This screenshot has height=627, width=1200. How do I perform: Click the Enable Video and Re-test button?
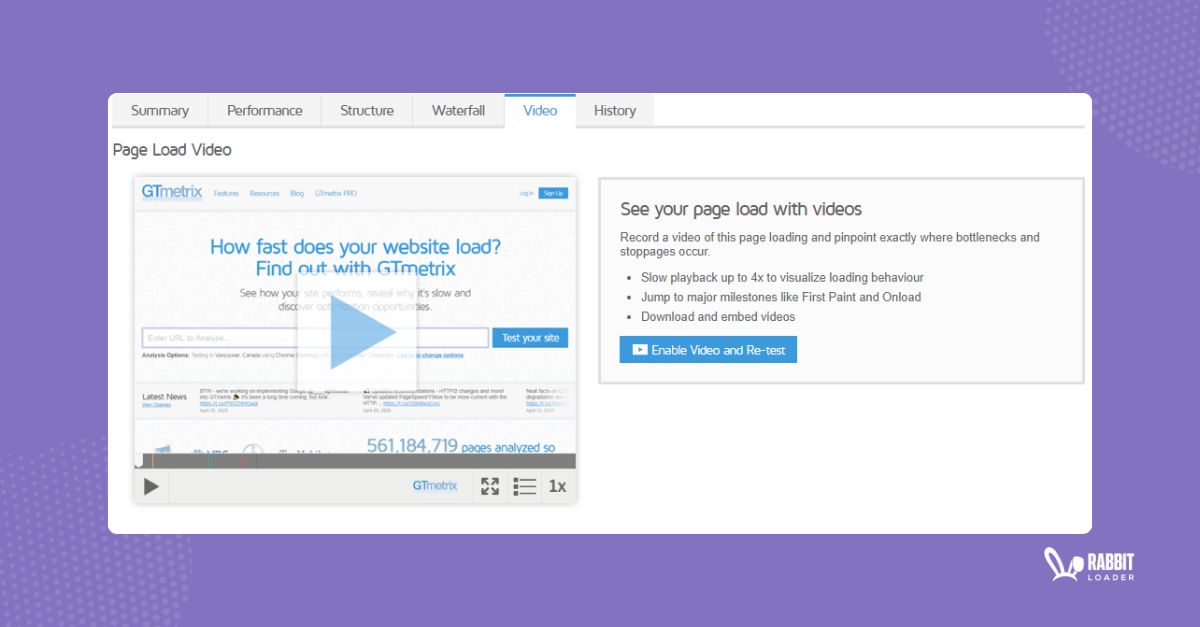tap(707, 349)
